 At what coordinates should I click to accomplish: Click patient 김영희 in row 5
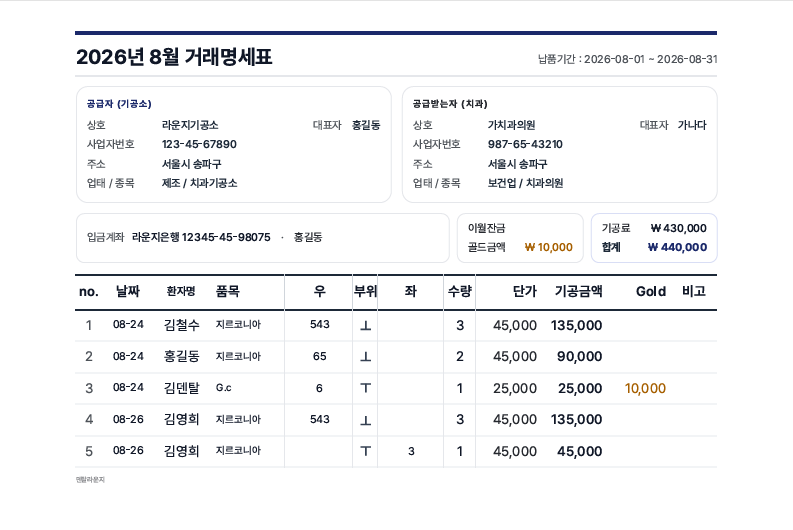point(182,451)
